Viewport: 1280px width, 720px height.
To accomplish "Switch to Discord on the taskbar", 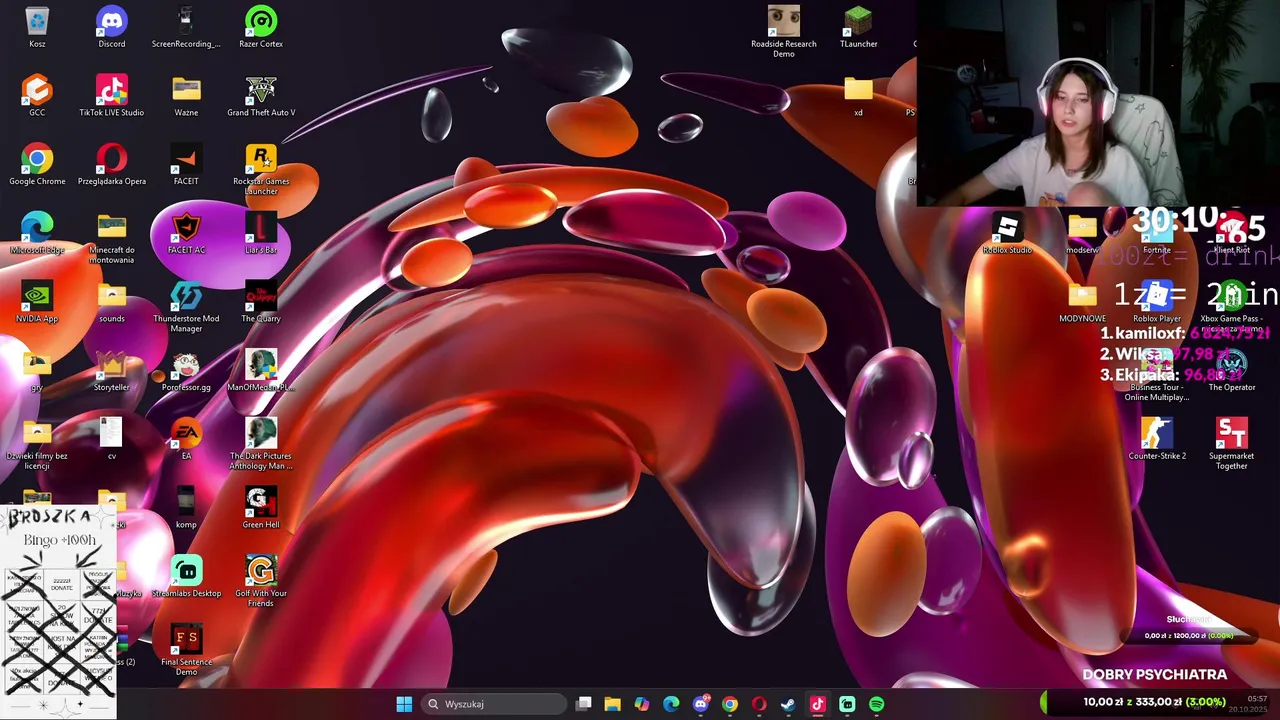I will [701, 704].
